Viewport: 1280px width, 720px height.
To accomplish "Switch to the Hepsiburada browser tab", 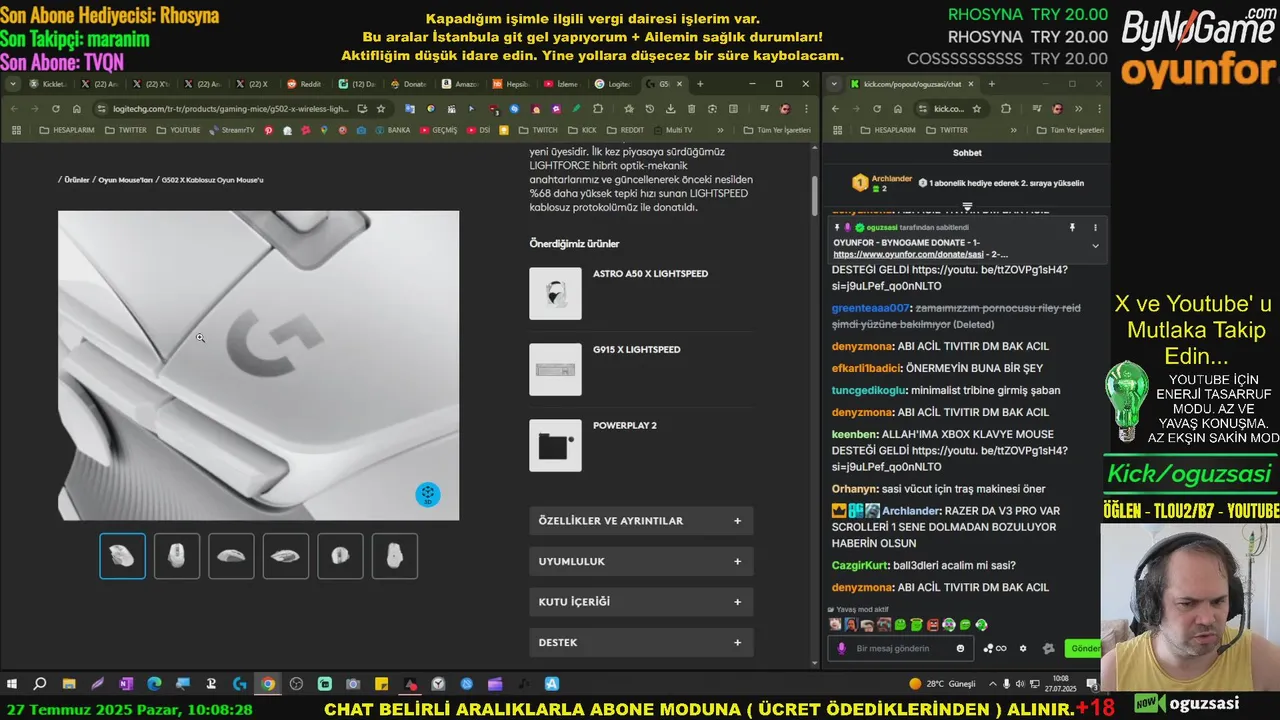I will 513,84.
